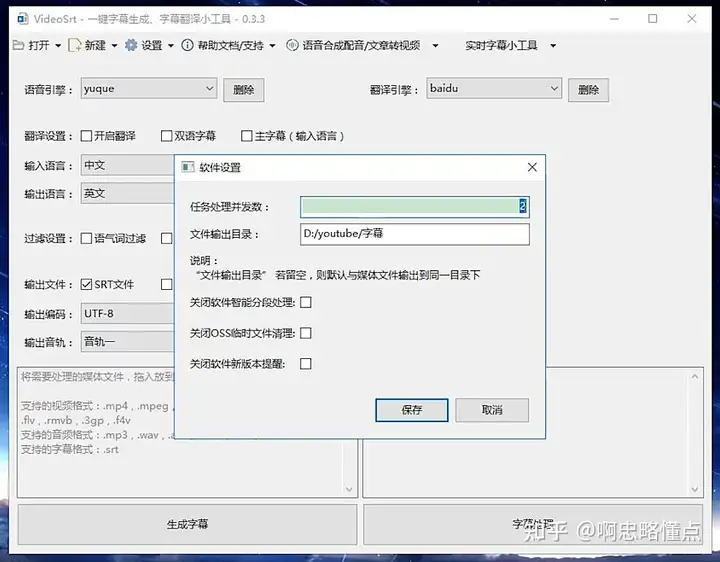This screenshot has width=720, height=562.
Task: Click 保存 in the settings dialog
Action: tap(411, 410)
